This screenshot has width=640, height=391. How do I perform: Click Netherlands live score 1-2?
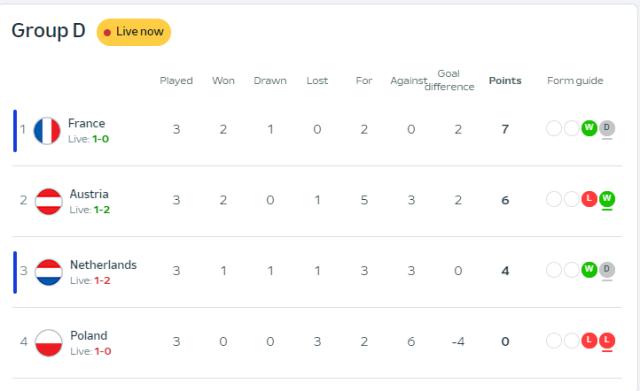pyautogui.click(x=102, y=281)
